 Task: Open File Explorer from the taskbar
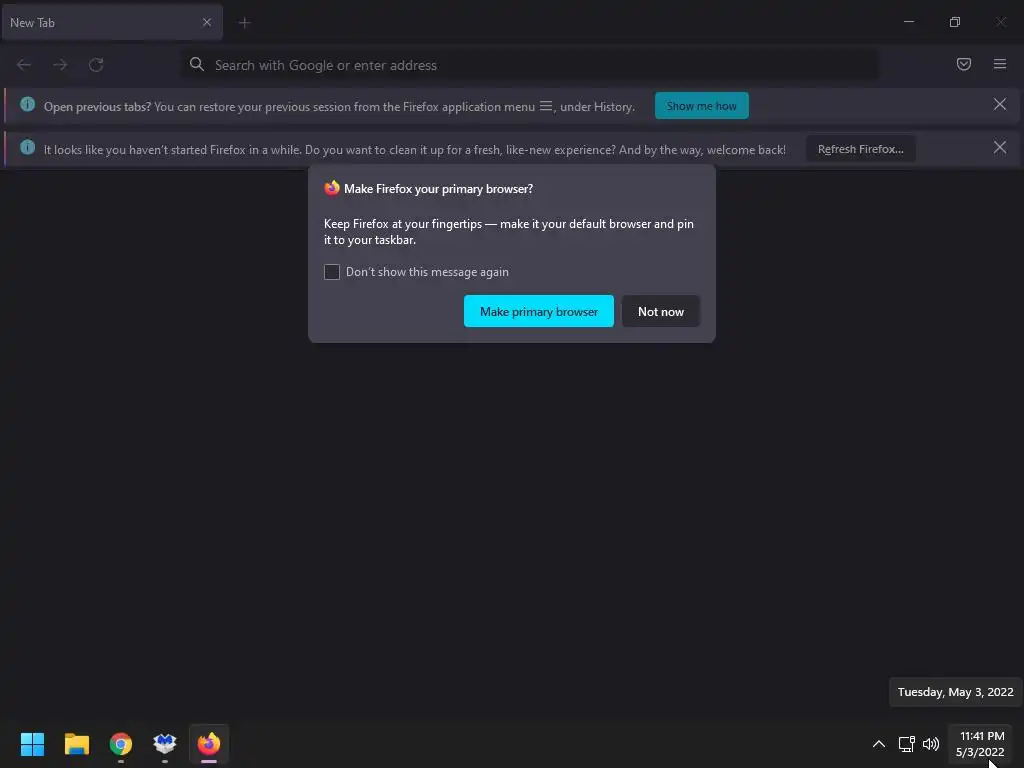pos(76,743)
